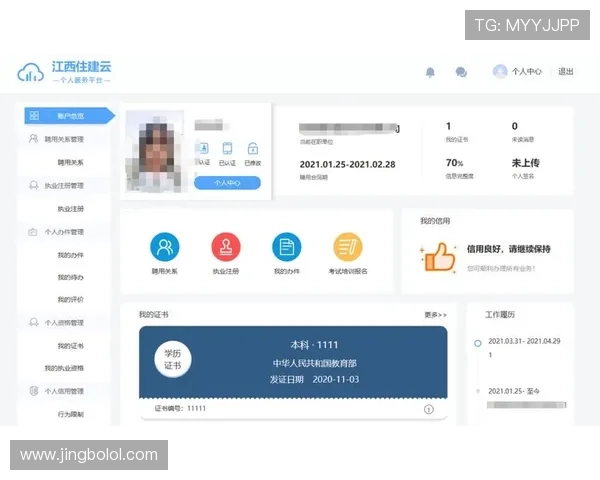Click the info icon on the certificate card
This screenshot has width=600, height=480.
click(429, 410)
